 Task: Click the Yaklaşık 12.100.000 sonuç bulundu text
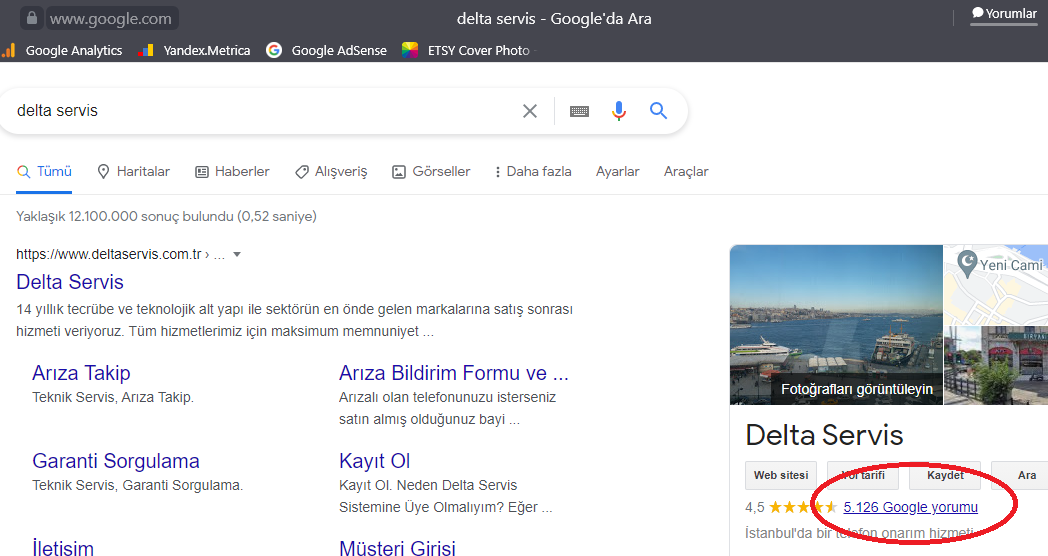pos(166,217)
